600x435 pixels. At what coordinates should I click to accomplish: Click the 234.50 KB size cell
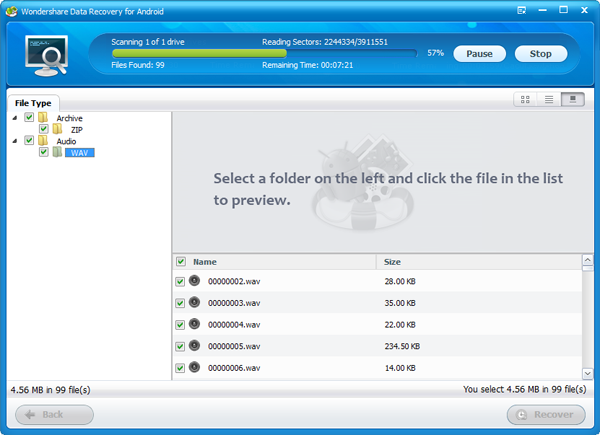point(402,346)
